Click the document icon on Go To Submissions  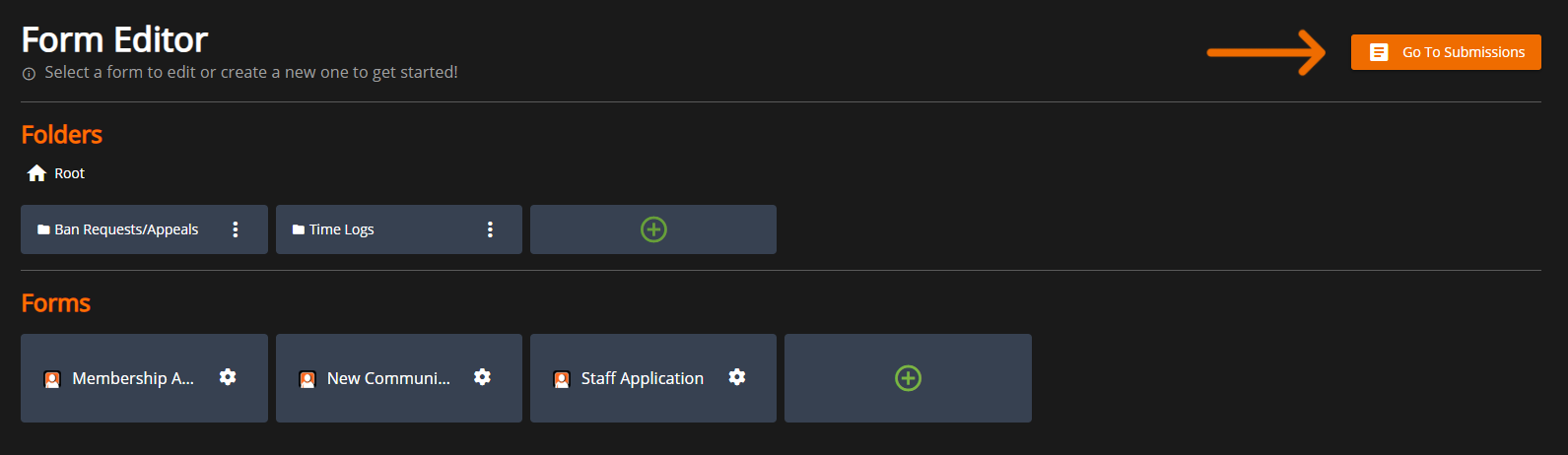coord(1379,52)
